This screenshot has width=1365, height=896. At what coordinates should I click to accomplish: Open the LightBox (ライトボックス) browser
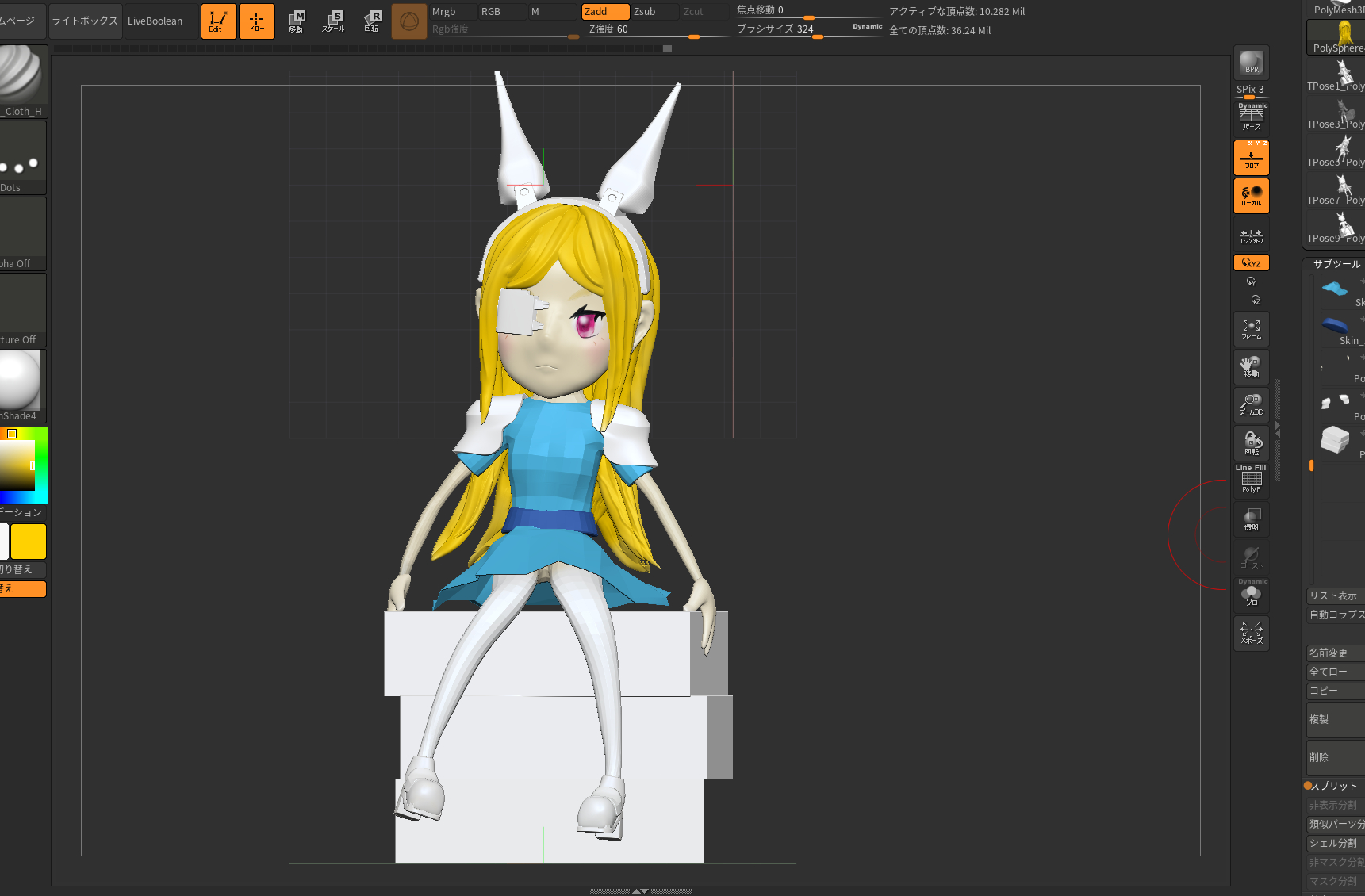pyautogui.click(x=85, y=21)
